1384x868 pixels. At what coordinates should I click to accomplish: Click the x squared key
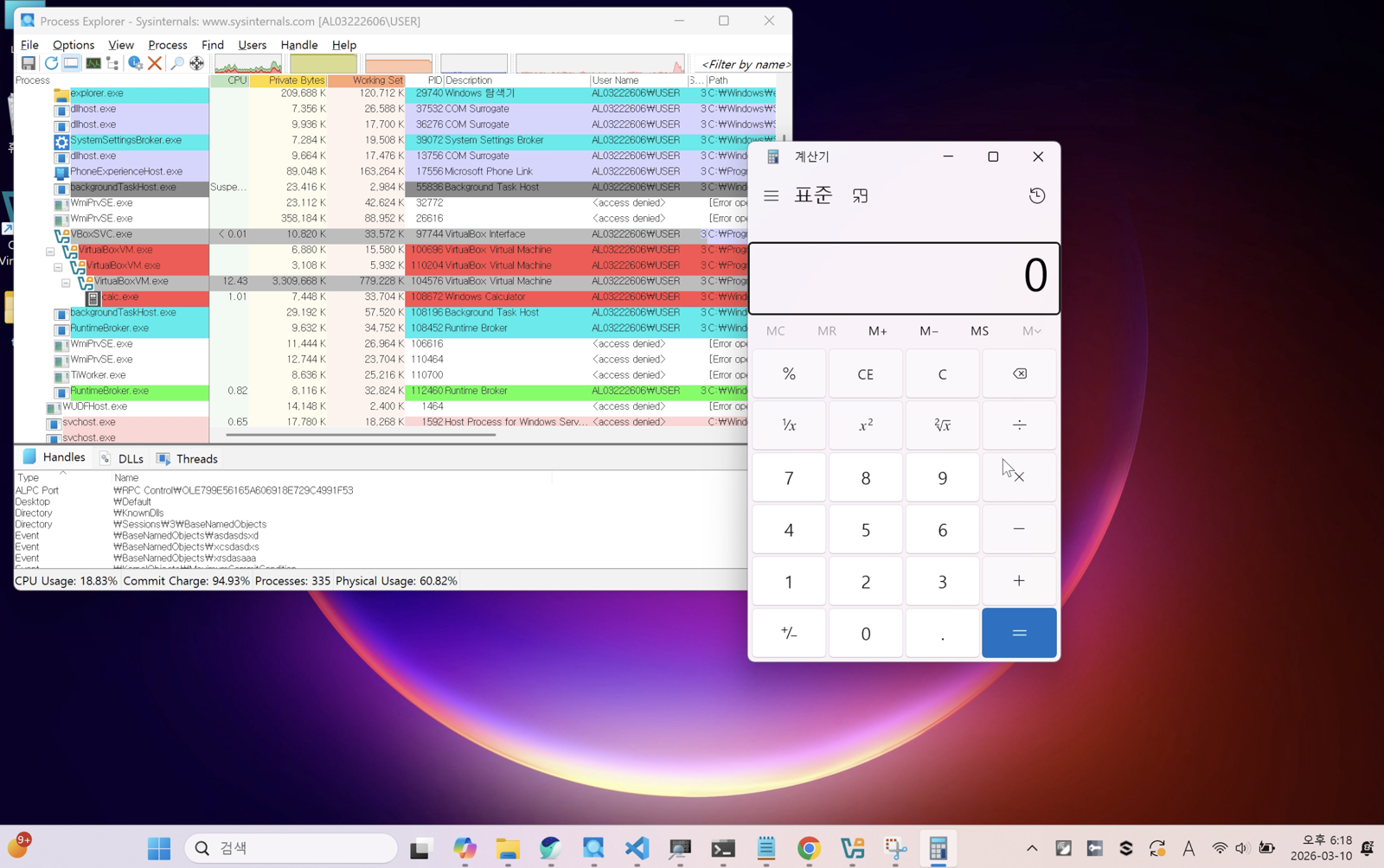[866, 425]
